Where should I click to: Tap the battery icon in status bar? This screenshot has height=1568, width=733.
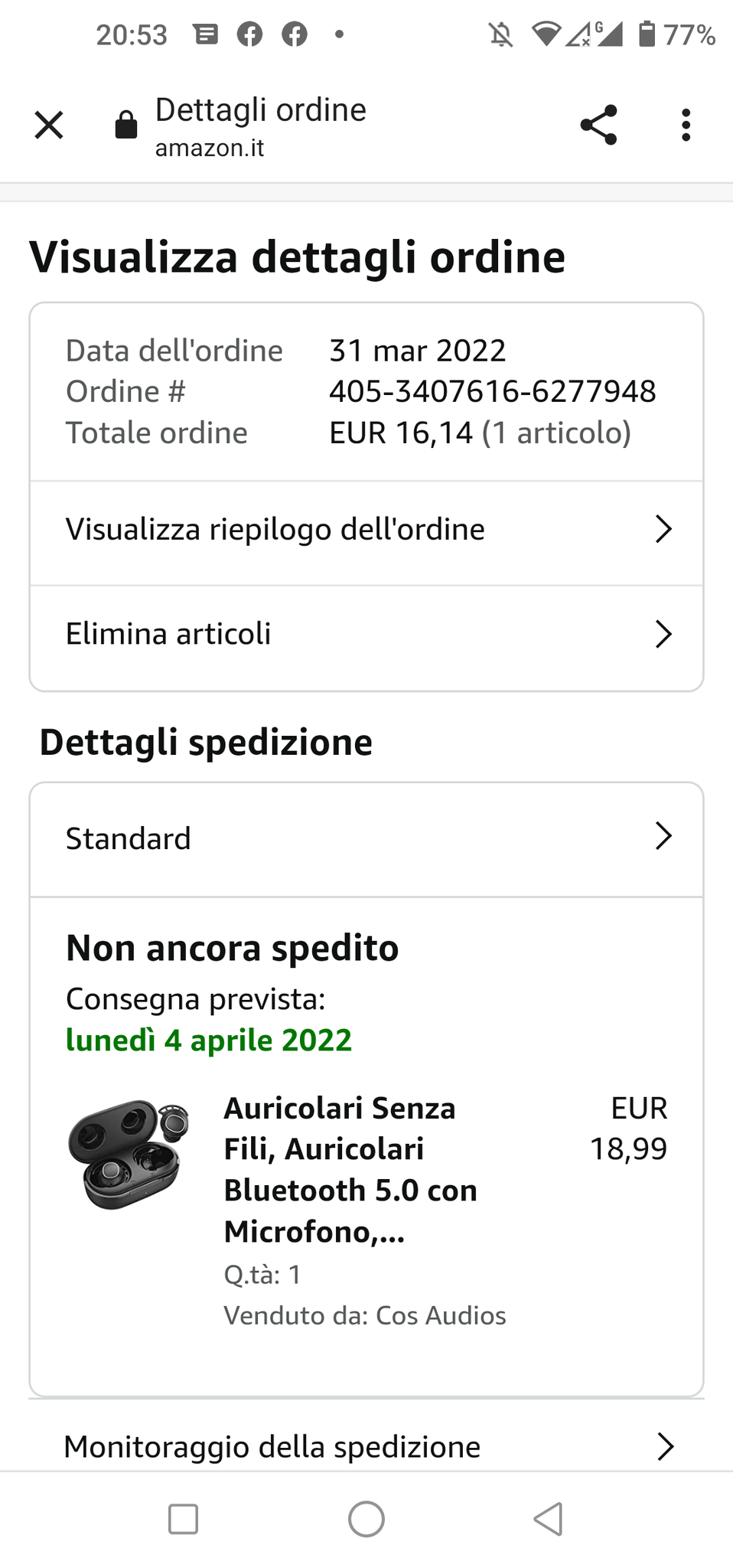(647, 34)
